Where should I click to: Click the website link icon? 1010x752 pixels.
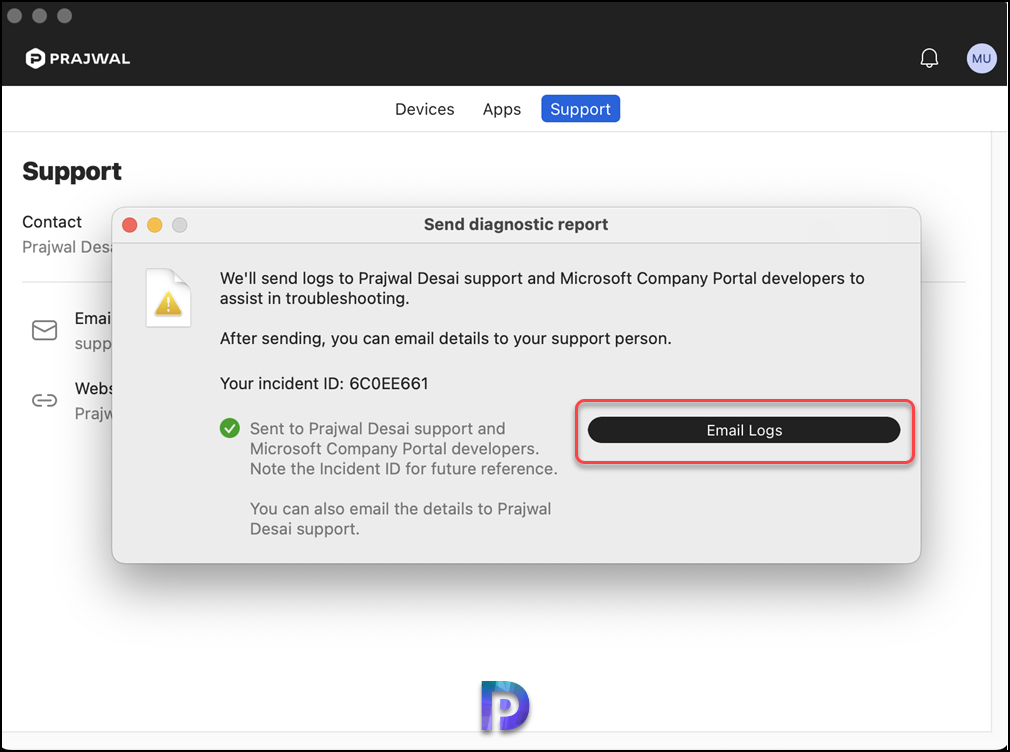pyautogui.click(x=44, y=401)
